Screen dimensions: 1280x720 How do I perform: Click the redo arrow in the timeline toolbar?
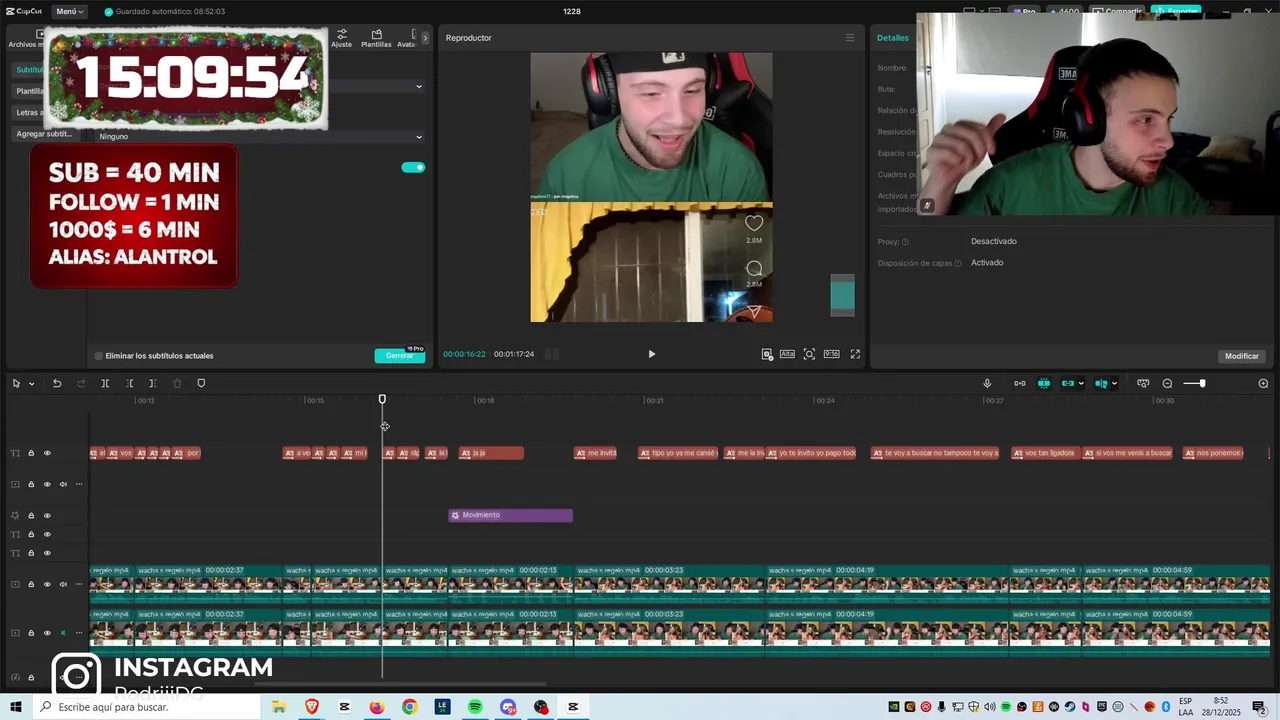point(81,383)
